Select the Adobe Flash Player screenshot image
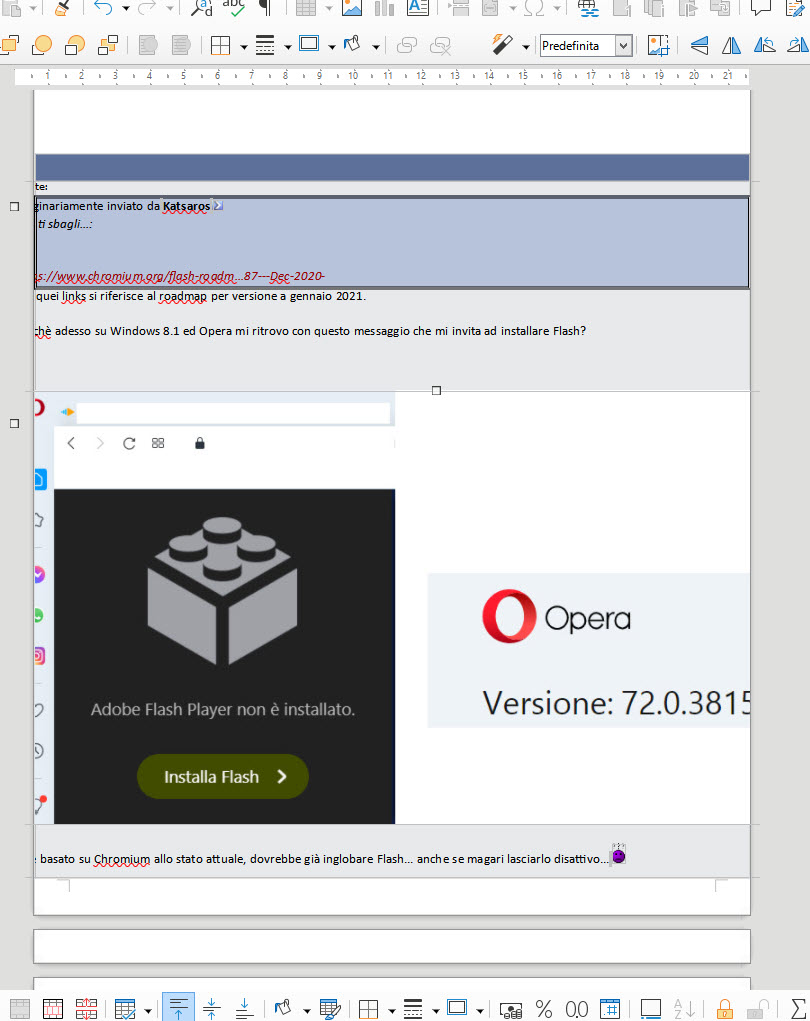810x1021 pixels. click(215, 608)
